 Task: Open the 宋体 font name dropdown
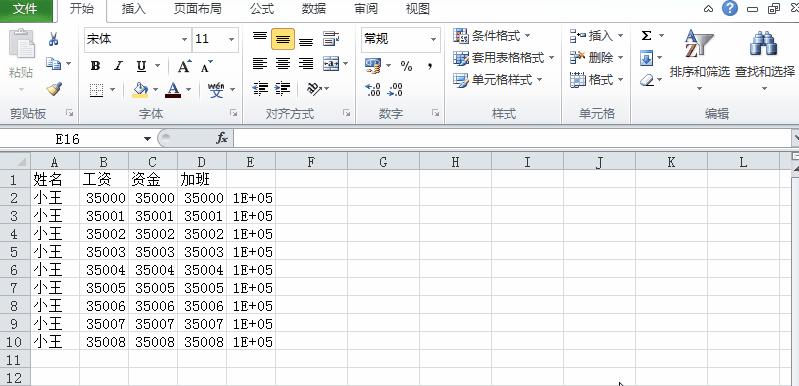184,39
